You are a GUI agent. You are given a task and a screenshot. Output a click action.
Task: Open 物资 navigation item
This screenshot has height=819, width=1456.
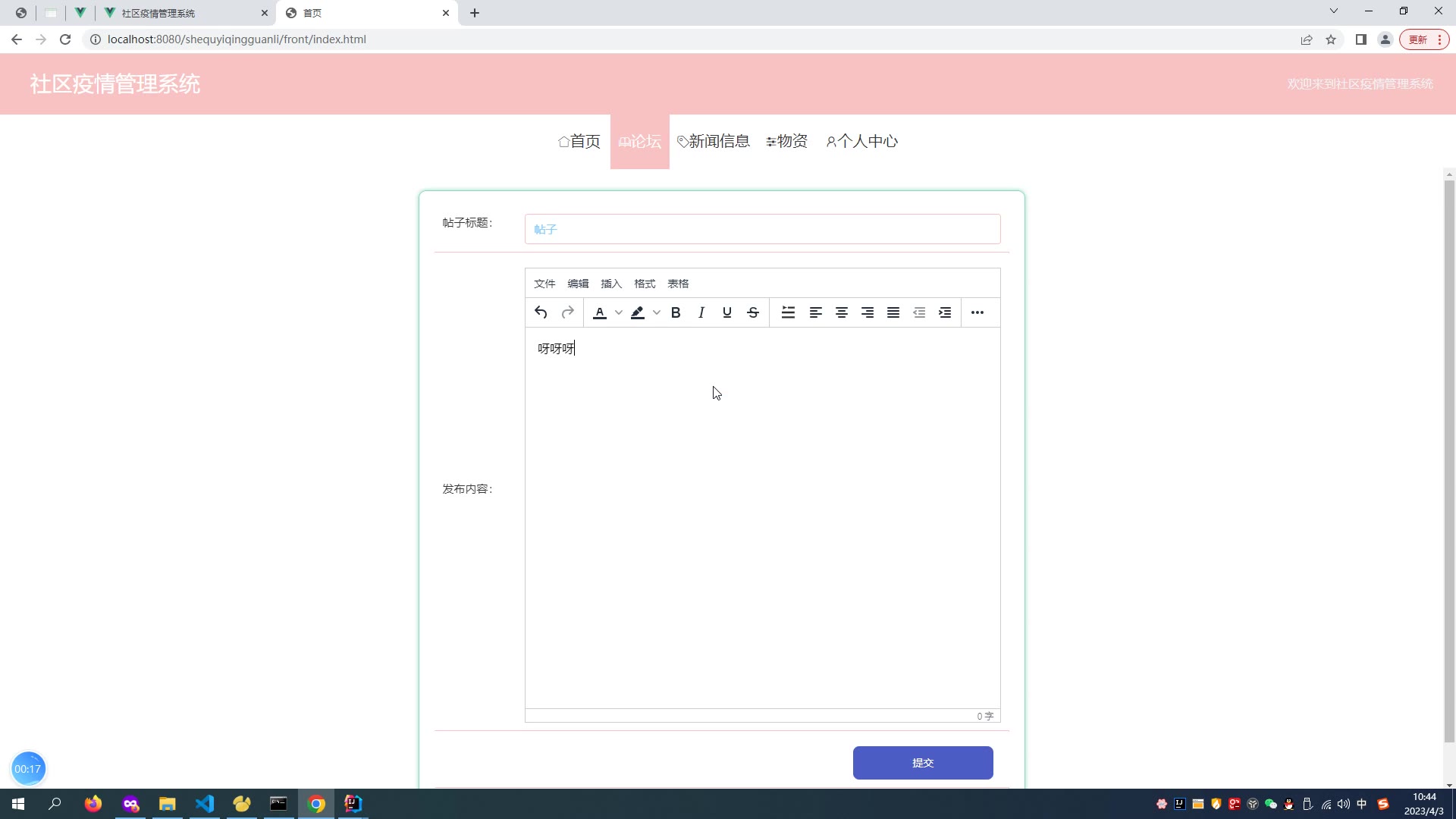787,142
